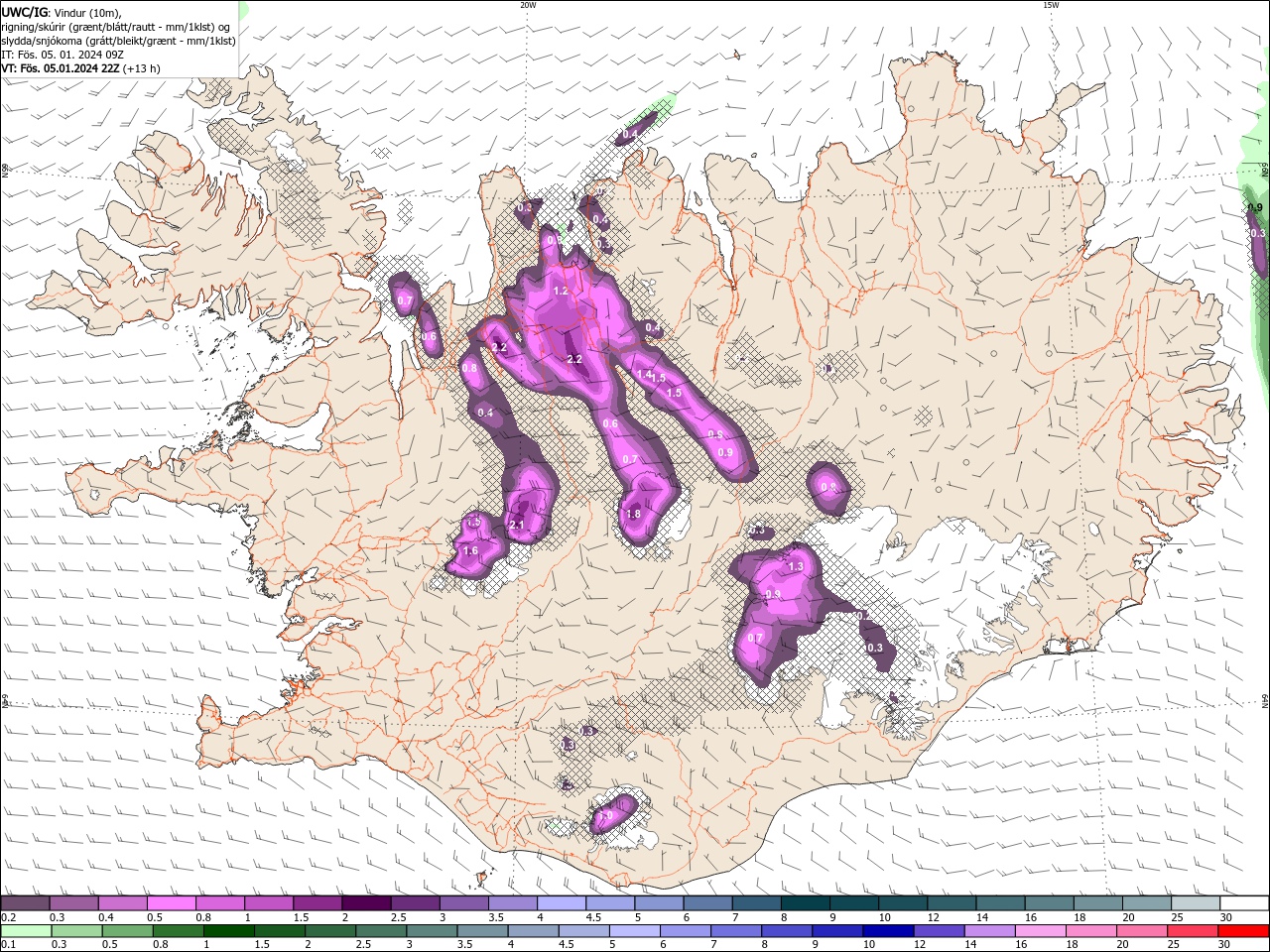
Task: Select the dark teal 8 swatch in upper legend
Action: 805,903
